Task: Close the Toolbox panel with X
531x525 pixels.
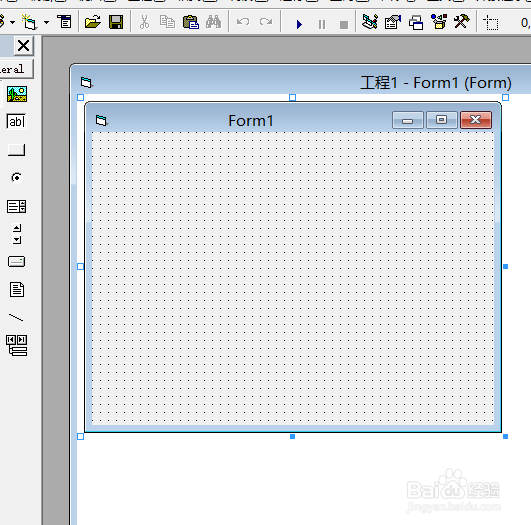Action: point(24,45)
